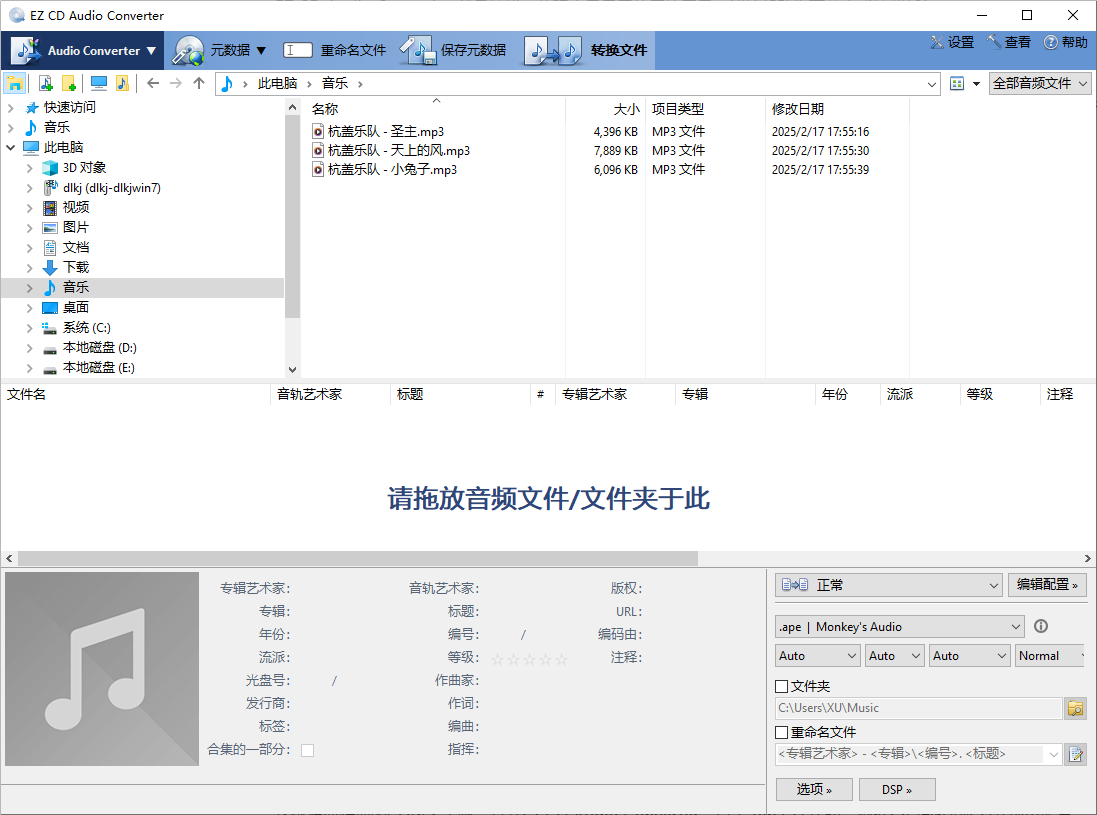Open the Audio Converter mode menu

pyautogui.click(x=83, y=49)
